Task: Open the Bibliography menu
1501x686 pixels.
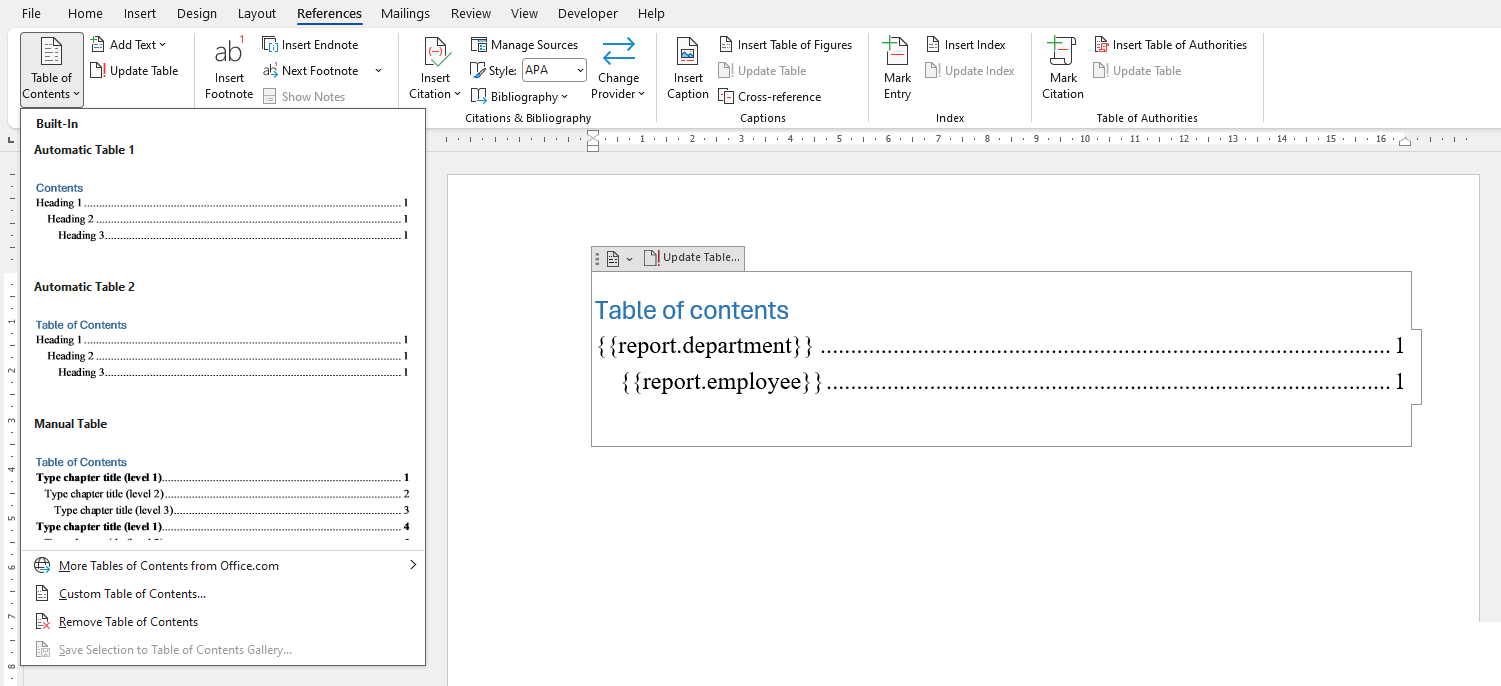Action: 519,97
